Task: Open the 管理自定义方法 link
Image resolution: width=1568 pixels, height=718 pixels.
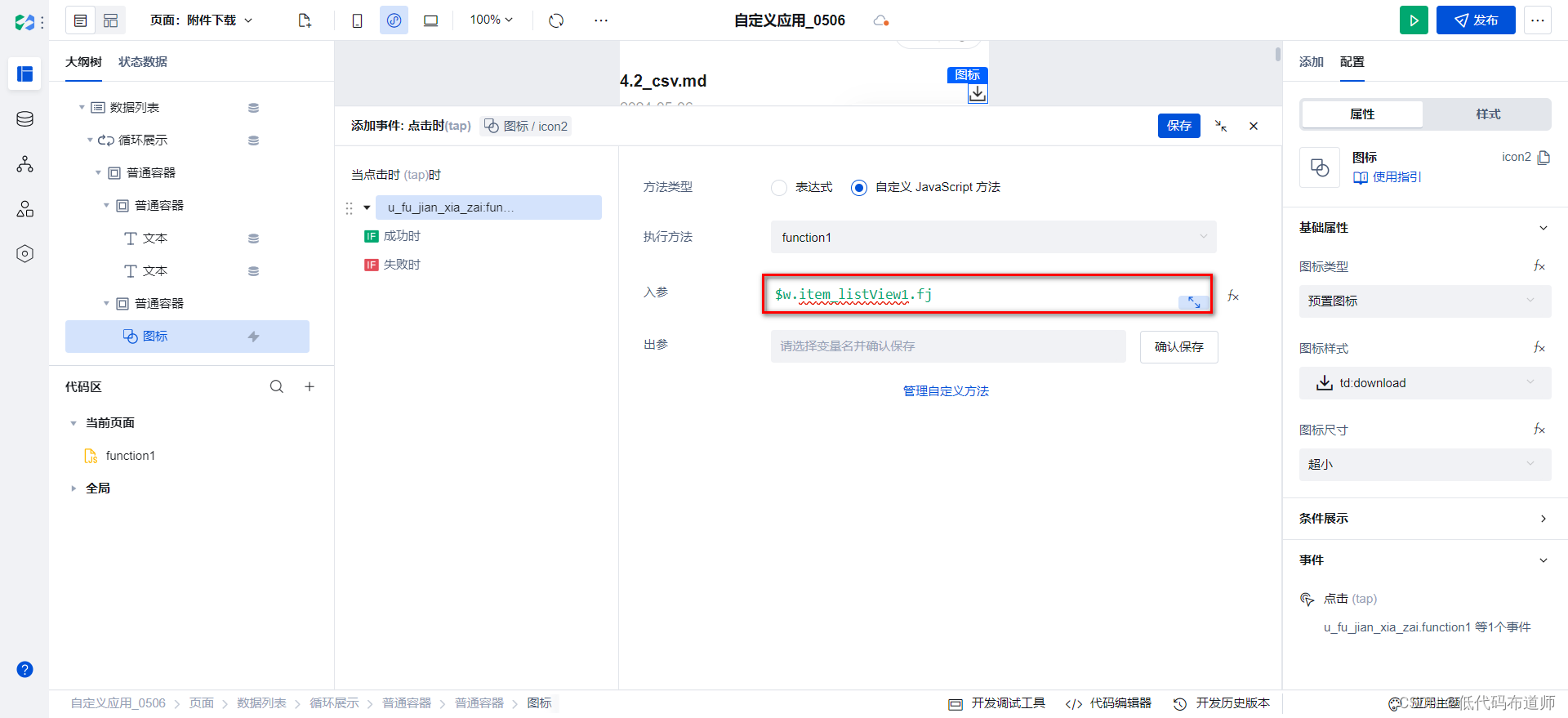Action: coord(946,391)
